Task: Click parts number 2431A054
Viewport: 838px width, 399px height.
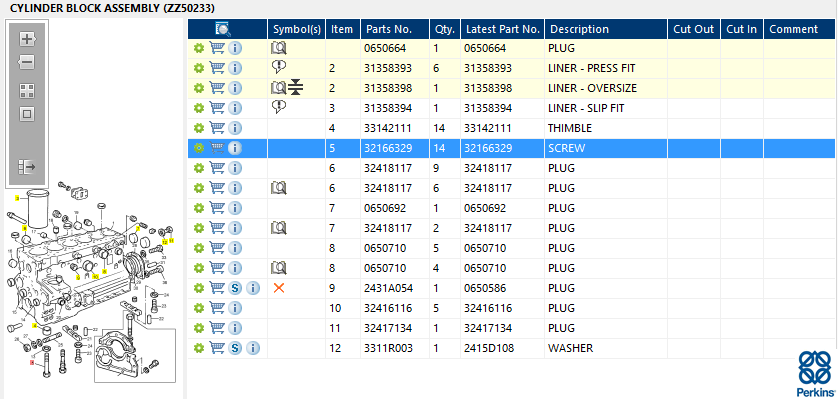Action: (x=389, y=288)
